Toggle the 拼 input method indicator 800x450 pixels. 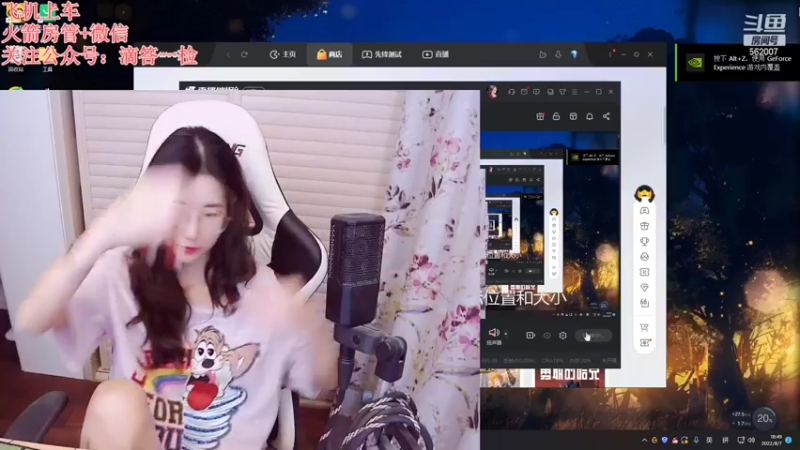[725, 440]
